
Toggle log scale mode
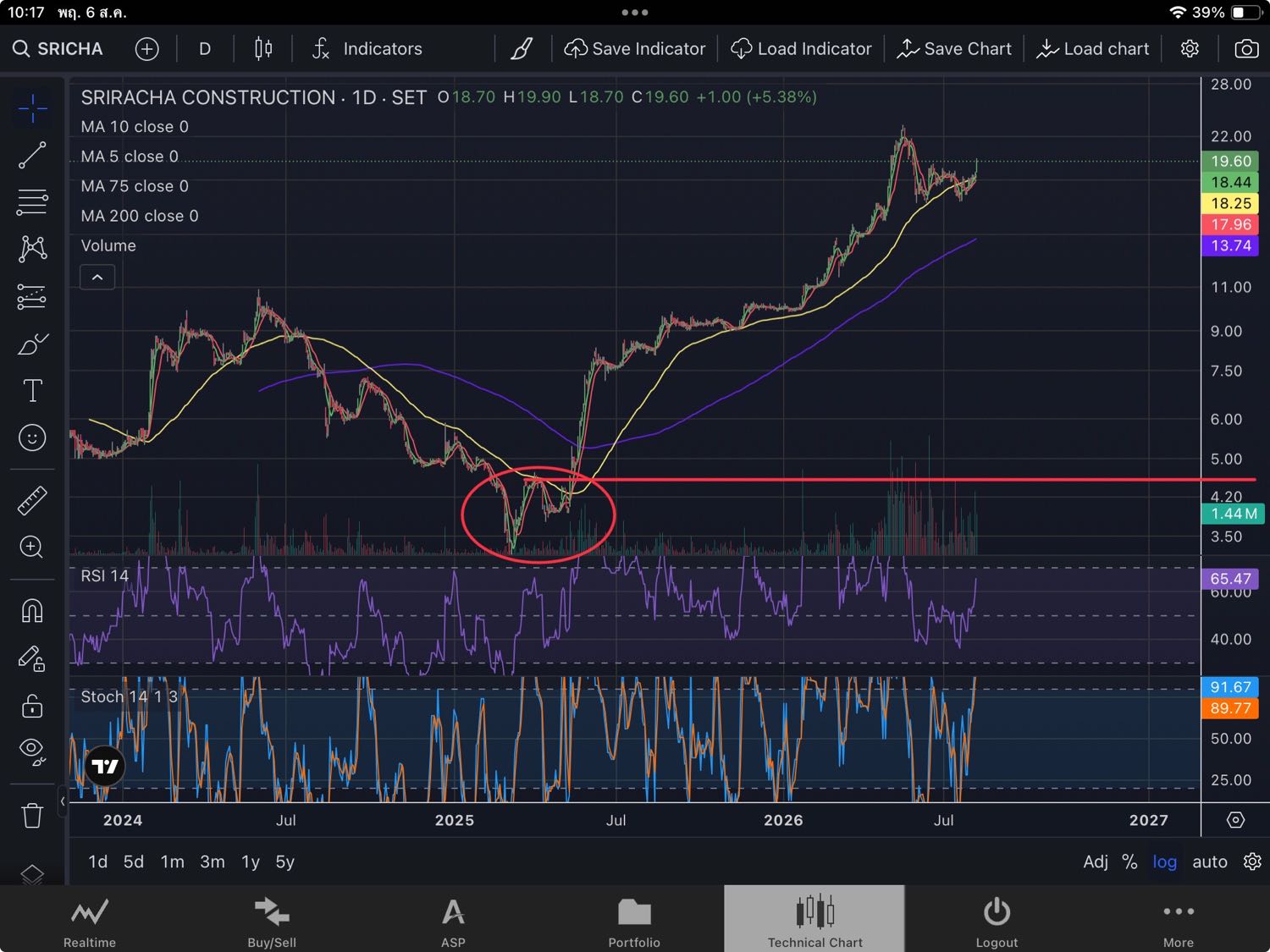point(1165,861)
